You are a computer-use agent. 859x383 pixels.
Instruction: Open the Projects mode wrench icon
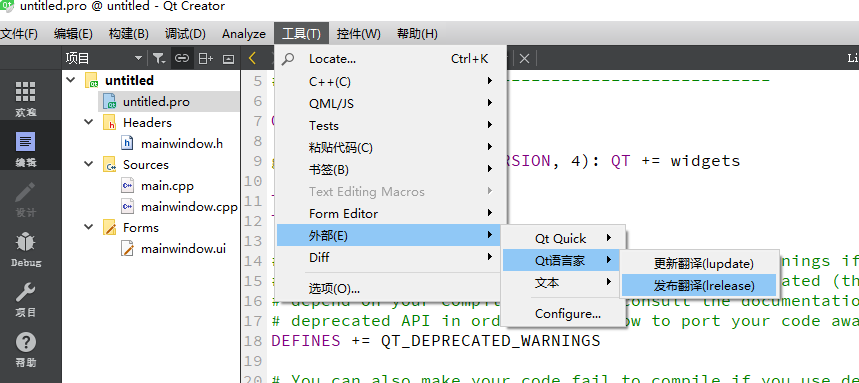(x=26, y=299)
